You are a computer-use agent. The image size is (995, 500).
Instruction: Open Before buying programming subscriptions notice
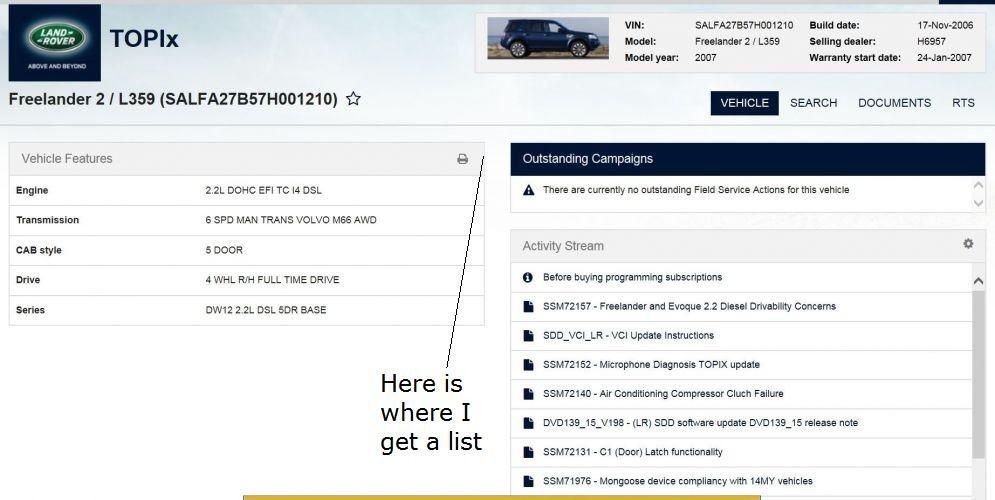pos(633,277)
